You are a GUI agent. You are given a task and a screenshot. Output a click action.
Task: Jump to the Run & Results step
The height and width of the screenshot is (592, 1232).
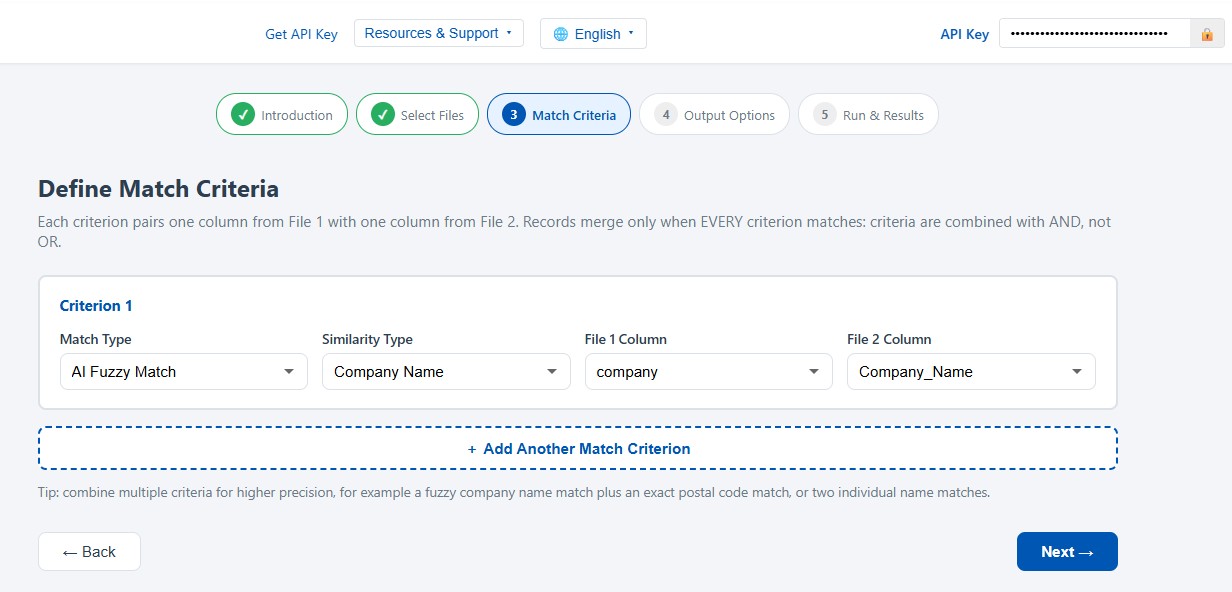868,115
